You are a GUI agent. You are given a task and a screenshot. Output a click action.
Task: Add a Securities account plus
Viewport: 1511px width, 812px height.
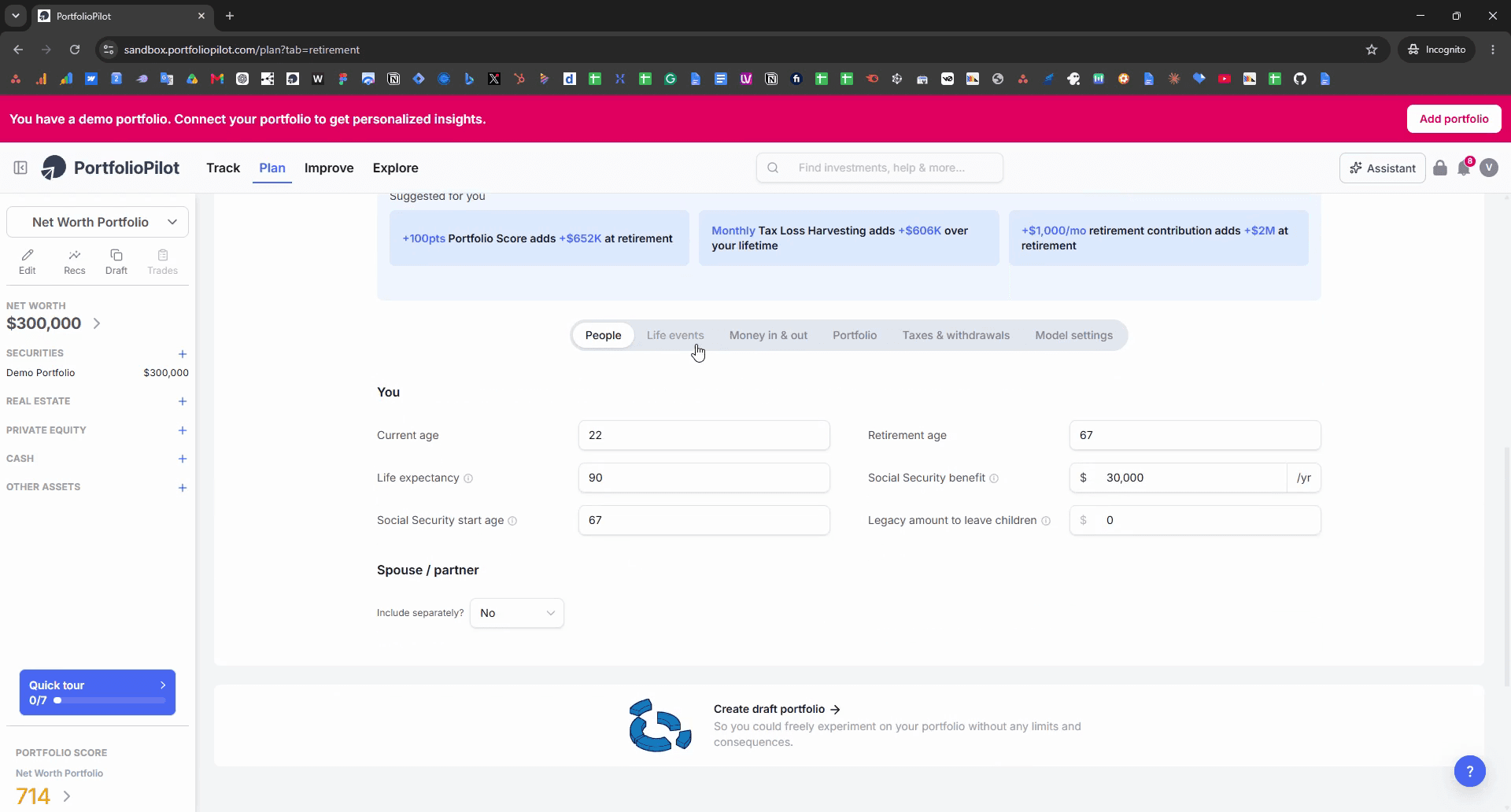[x=183, y=354]
